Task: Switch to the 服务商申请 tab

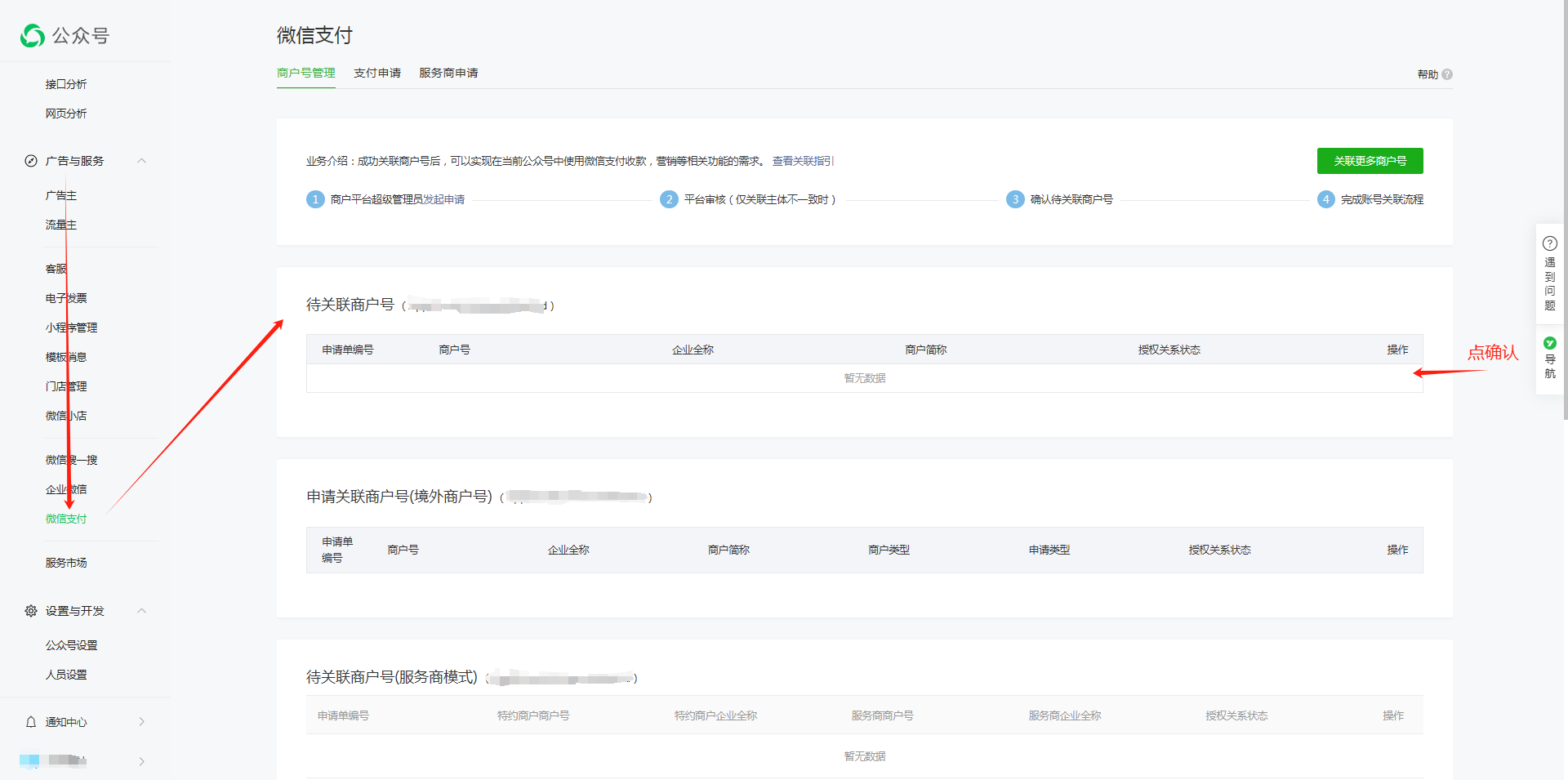Action: [x=448, y=73]
